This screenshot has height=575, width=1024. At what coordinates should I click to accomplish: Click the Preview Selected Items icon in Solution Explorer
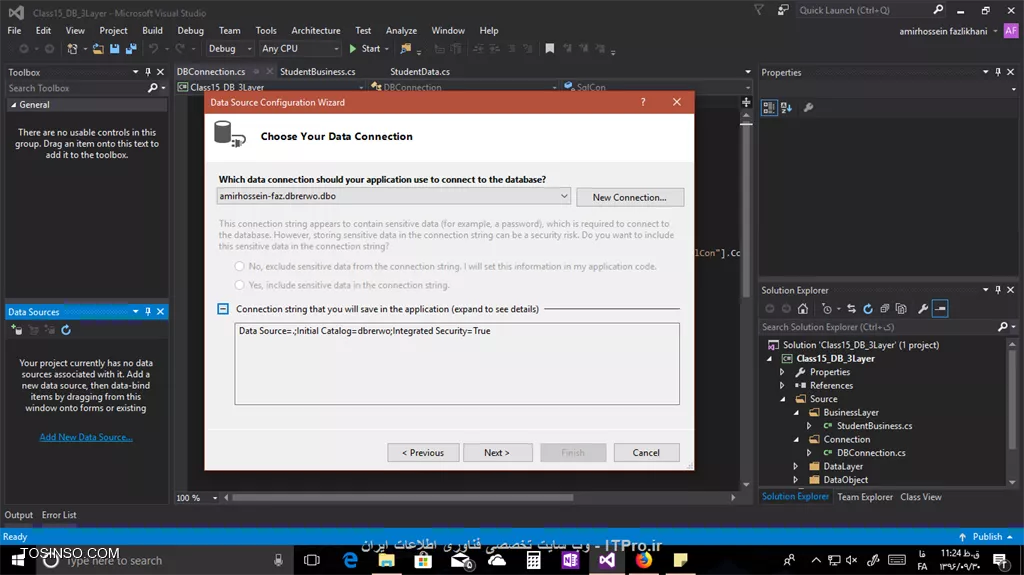[x=940, y=308]
